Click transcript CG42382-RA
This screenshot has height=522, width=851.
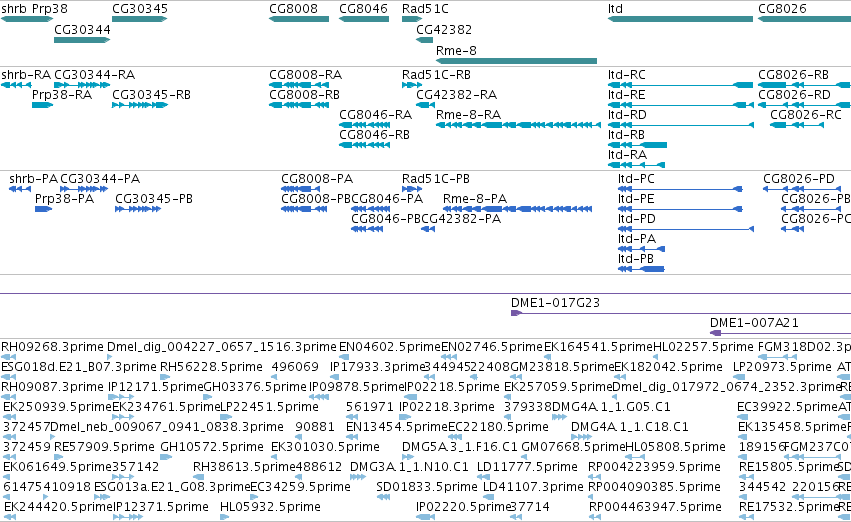426,105
